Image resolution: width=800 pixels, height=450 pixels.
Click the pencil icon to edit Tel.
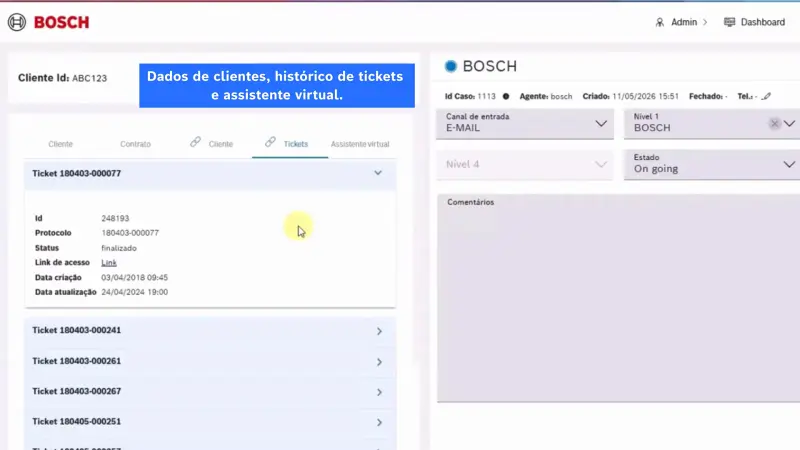click(766, 96)
